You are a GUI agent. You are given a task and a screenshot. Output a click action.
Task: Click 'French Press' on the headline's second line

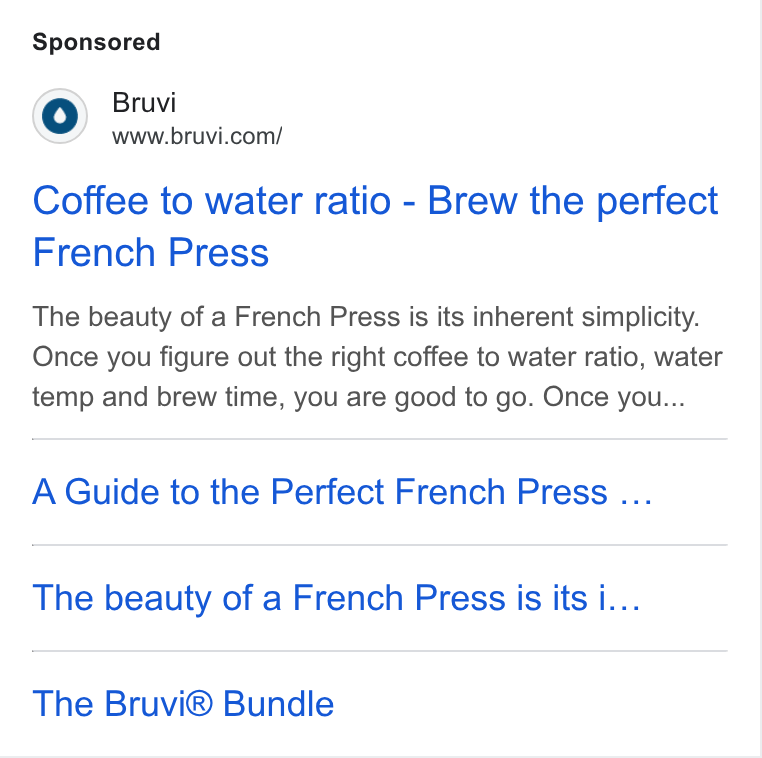point(151,253)
